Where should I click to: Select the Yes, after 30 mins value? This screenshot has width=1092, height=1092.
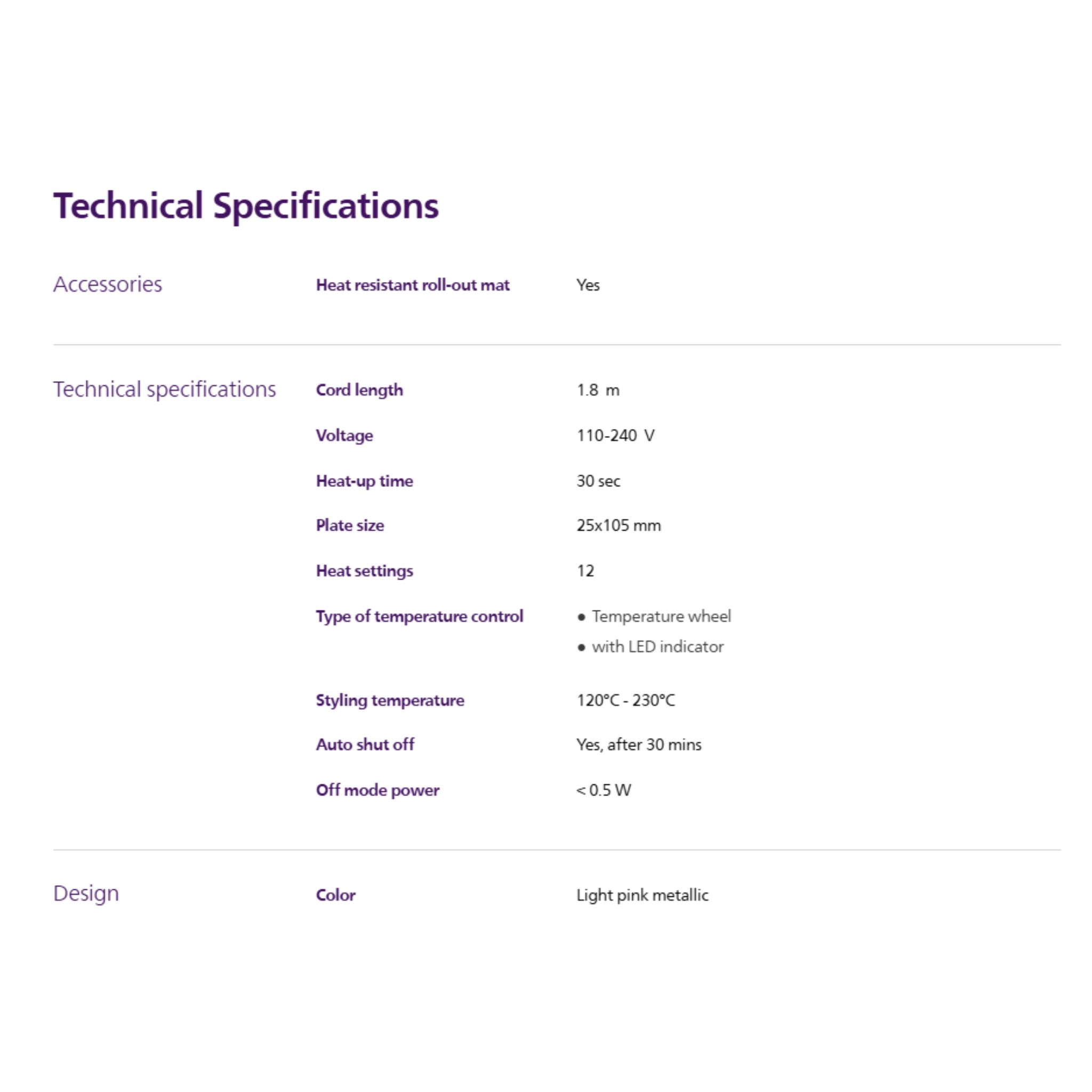click(x=639, y=744)
